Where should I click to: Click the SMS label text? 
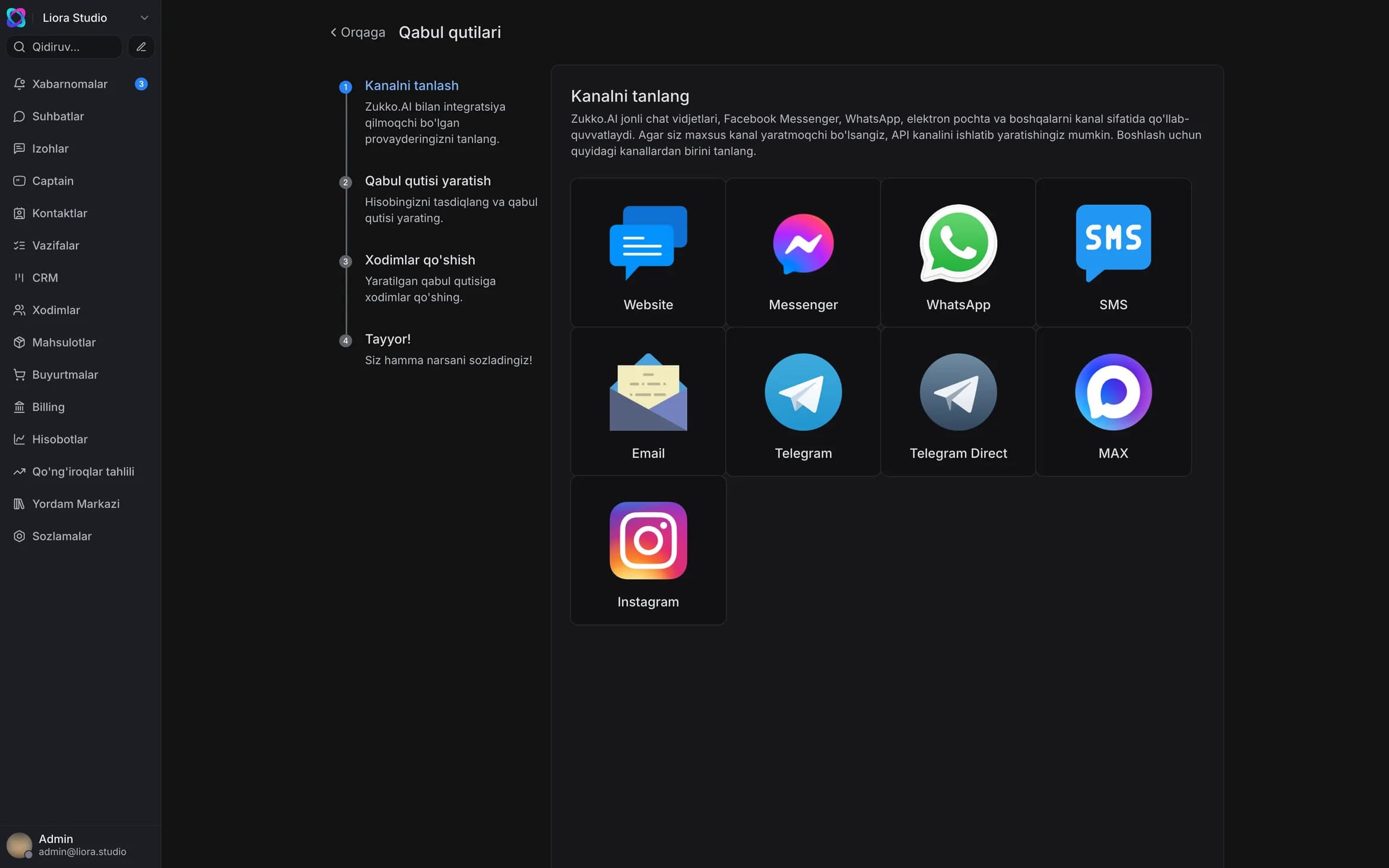tap(1113, 304)
